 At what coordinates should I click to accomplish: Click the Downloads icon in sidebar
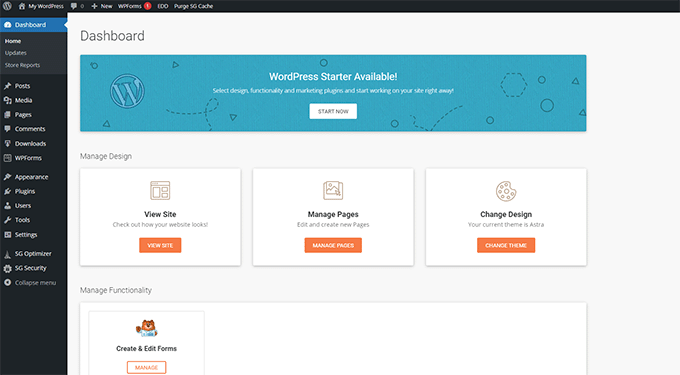(7, 143)
